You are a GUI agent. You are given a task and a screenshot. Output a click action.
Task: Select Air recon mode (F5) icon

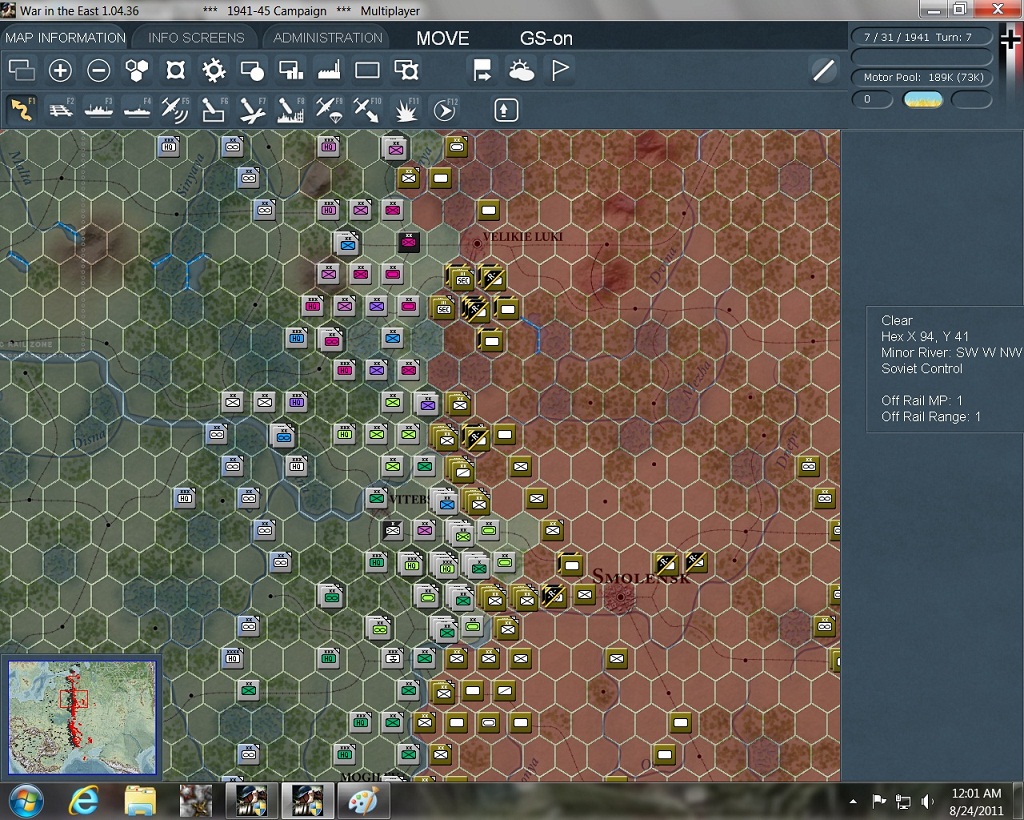click(x=175, y=110)
